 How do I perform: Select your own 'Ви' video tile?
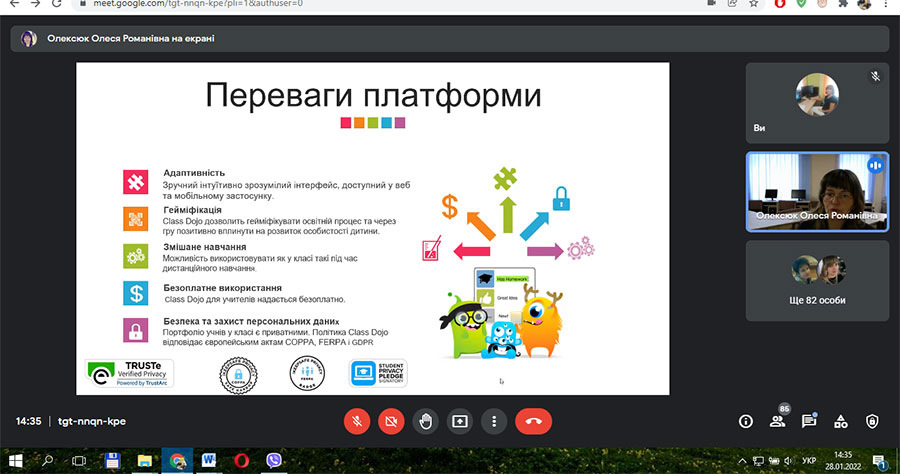pos(817,103)
